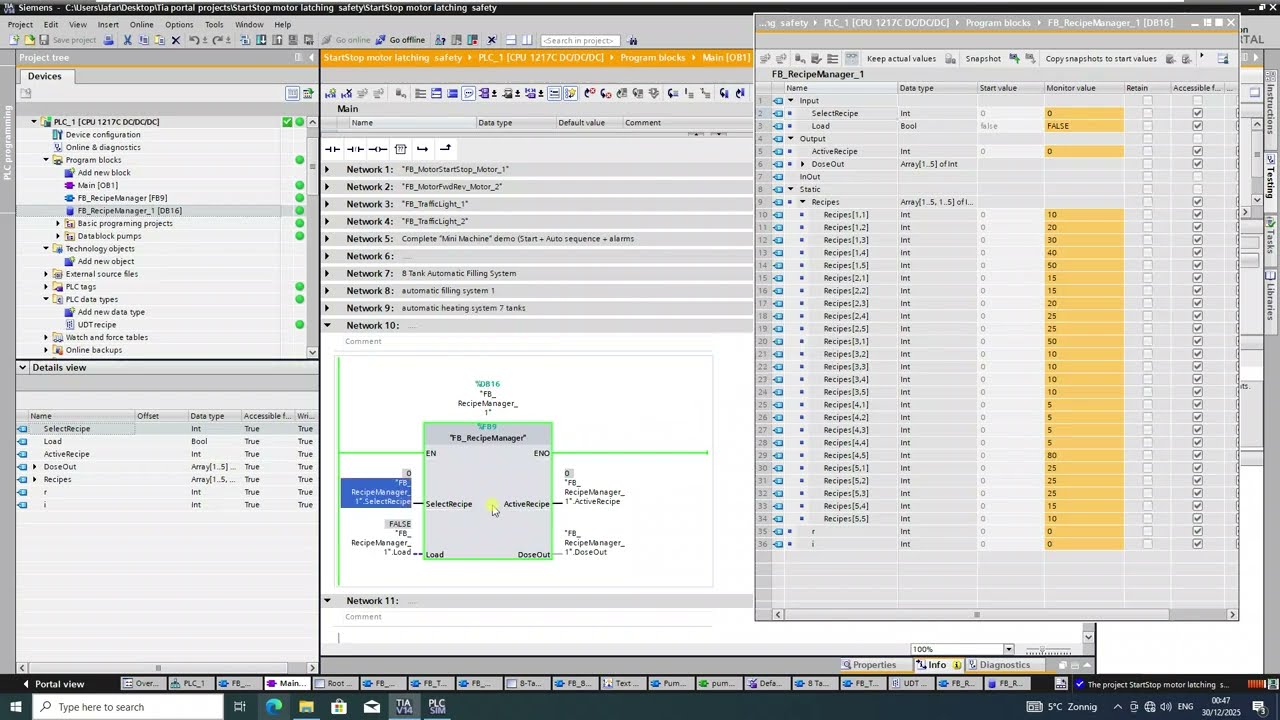Image resolution: width=1280 pixels, height=720 pixels.
Task: Select SelectRecipe row in Details view
Action: point(166,429)
